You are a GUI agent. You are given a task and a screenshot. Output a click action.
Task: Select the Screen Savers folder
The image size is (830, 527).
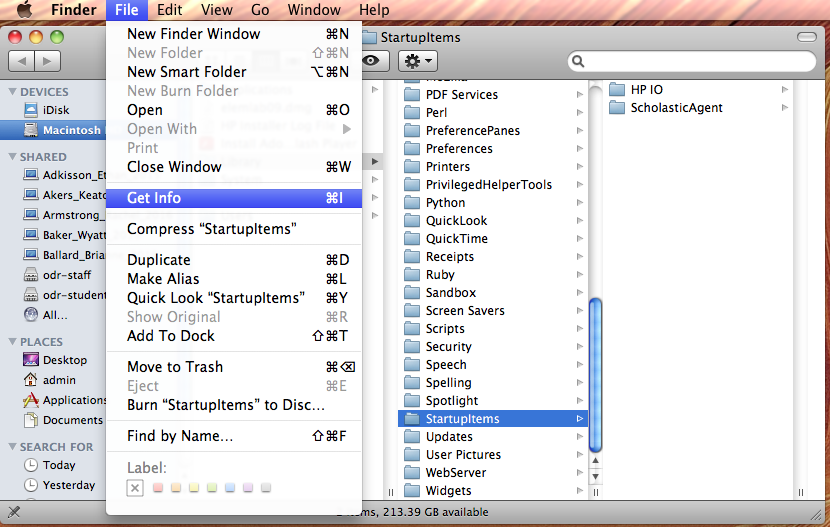pos(454,311)
